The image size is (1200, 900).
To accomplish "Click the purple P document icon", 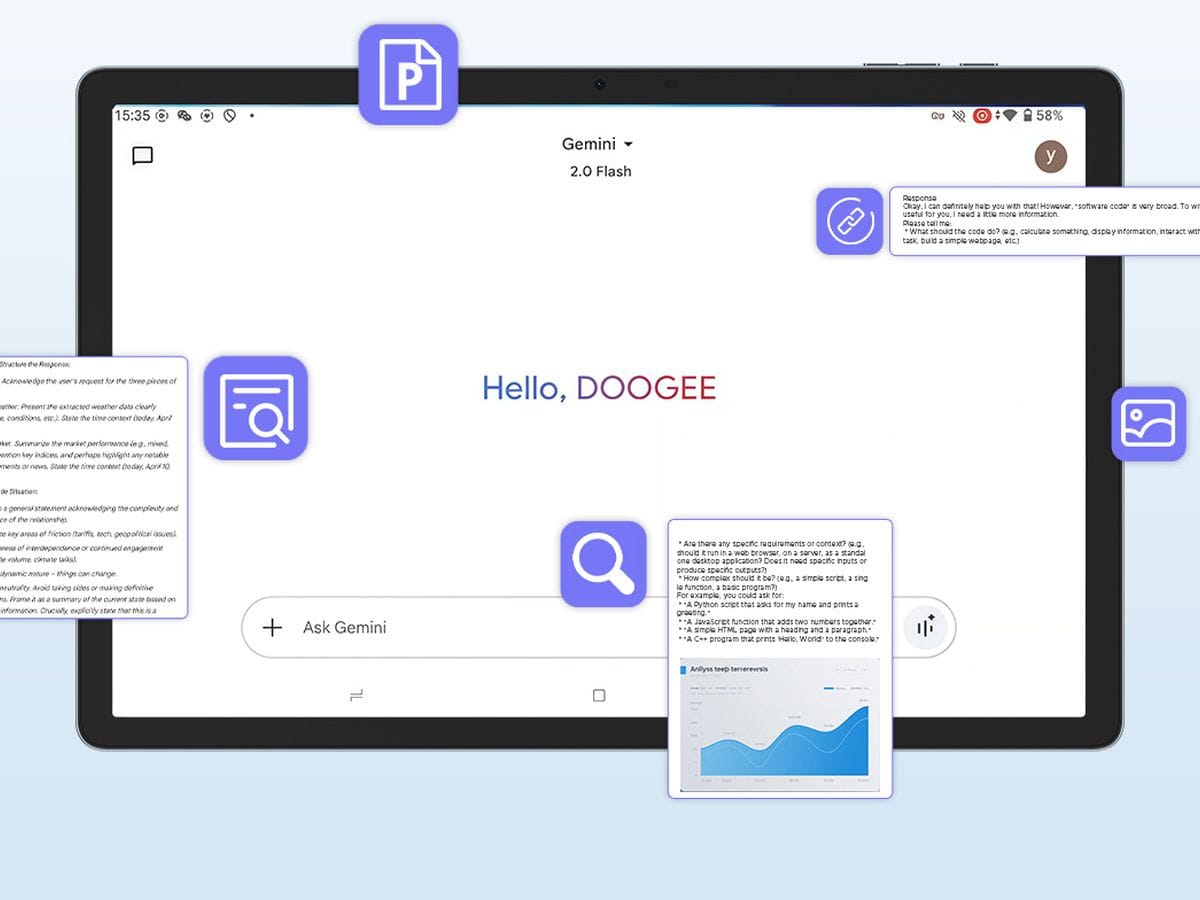I will tap(408, 75).
